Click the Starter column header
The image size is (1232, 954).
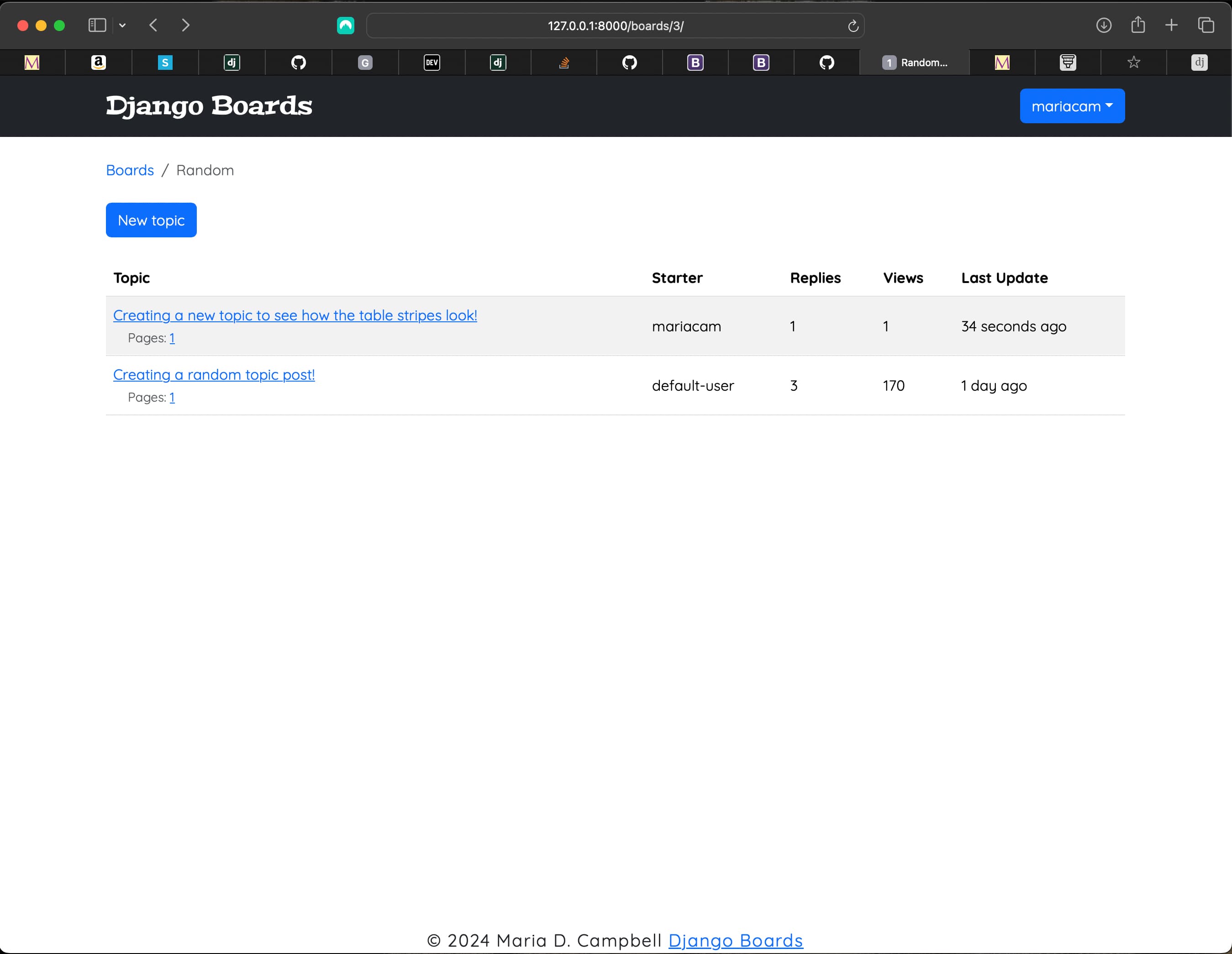click(677, 278)
